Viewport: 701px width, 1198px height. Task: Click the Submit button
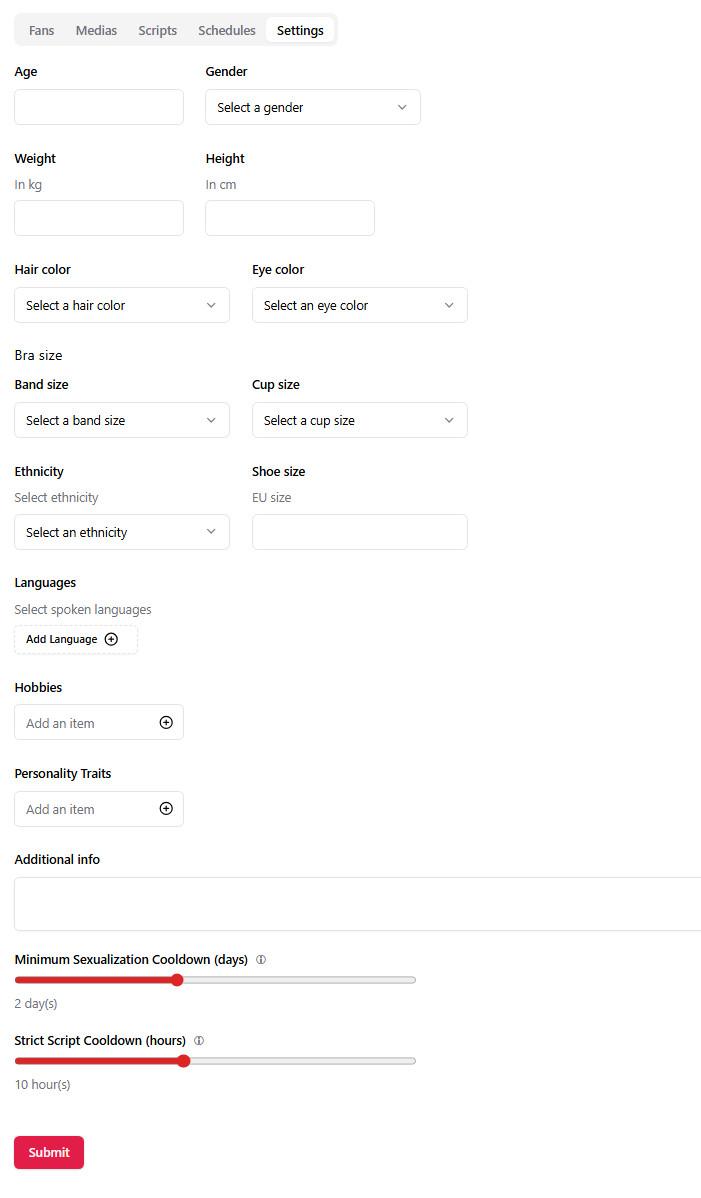click(x=49, y=1152)
